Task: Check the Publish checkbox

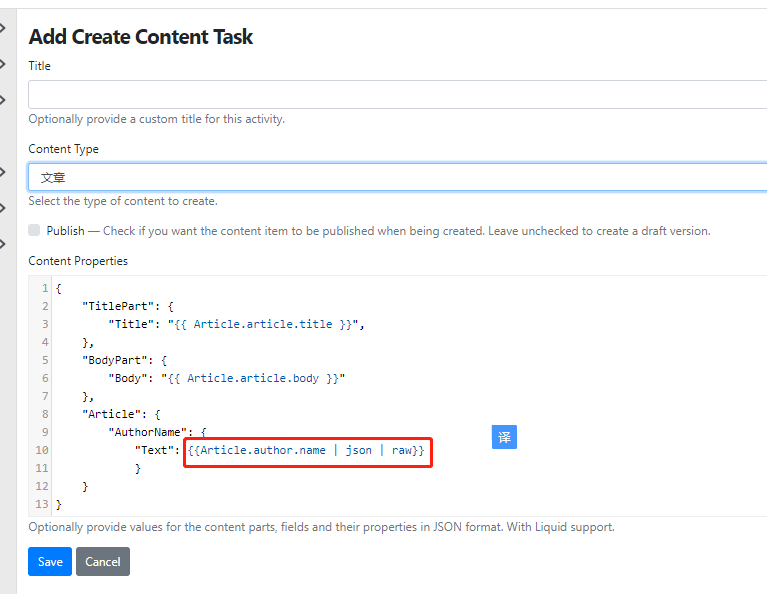Action: point(34,230)
